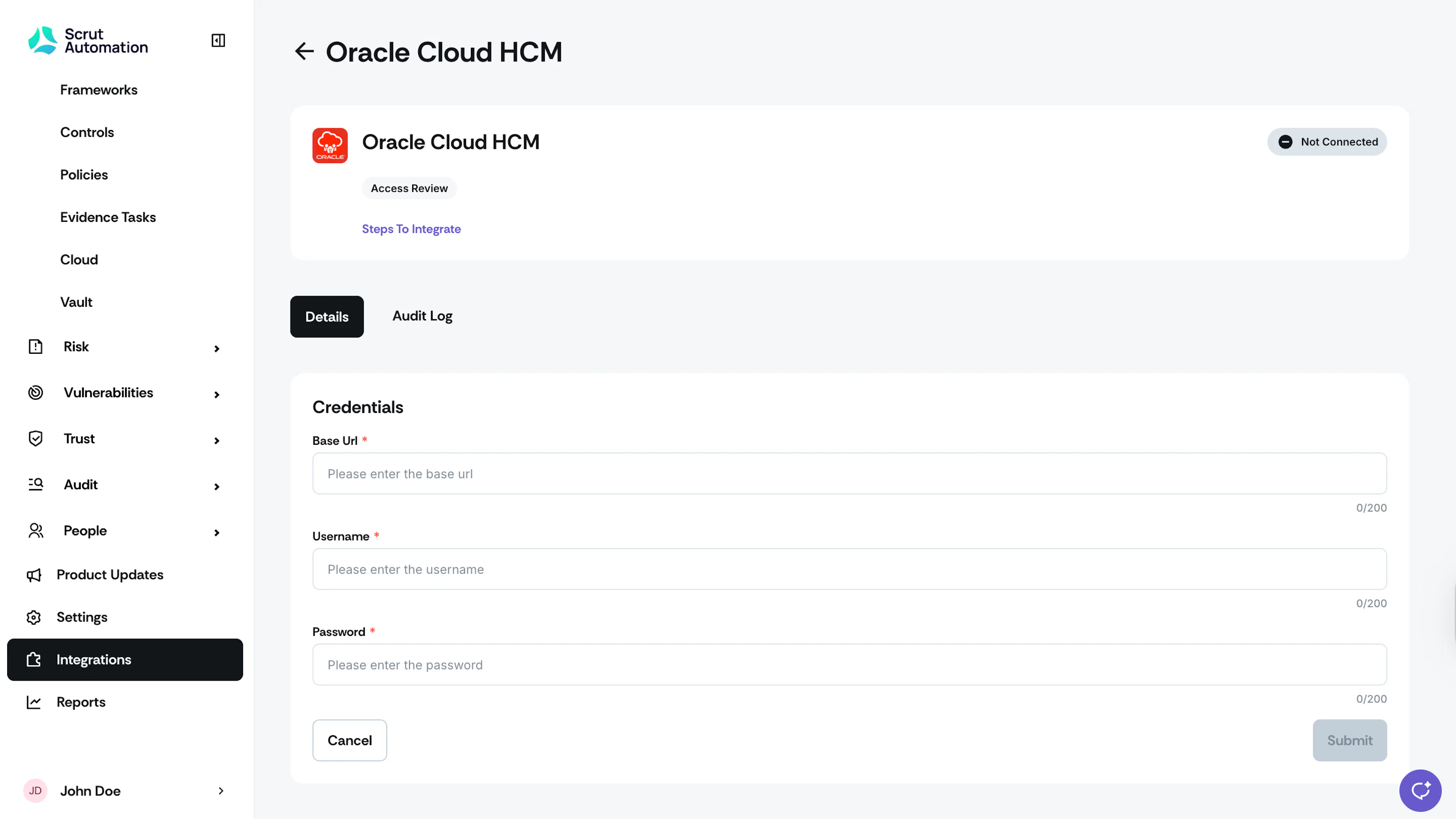The image size is (1456, 819).
Task: Expand the People menu chevron
Action: [x=217, y=532]
